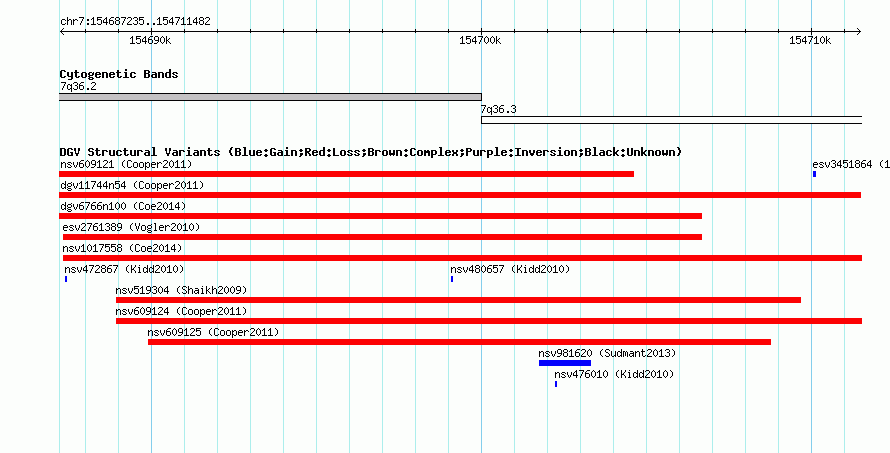
Task: Open the esv3451864 variant label
Action: pyautogui.click(x=851, y=165)
